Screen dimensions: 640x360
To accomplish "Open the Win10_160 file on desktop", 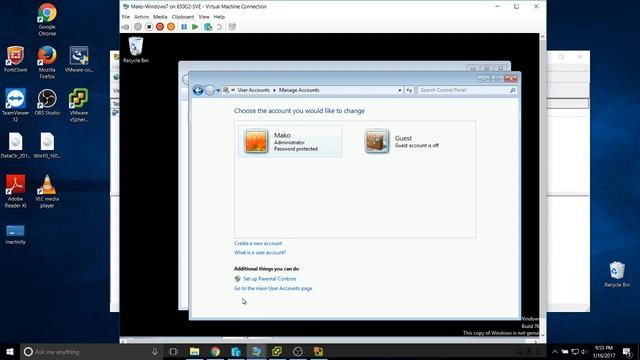I will coord(47,145).
